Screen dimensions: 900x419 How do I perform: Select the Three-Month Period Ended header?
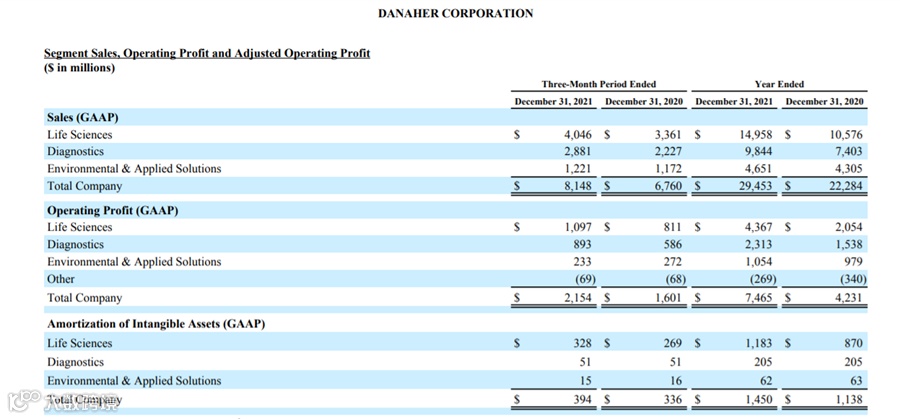[598, 84]
